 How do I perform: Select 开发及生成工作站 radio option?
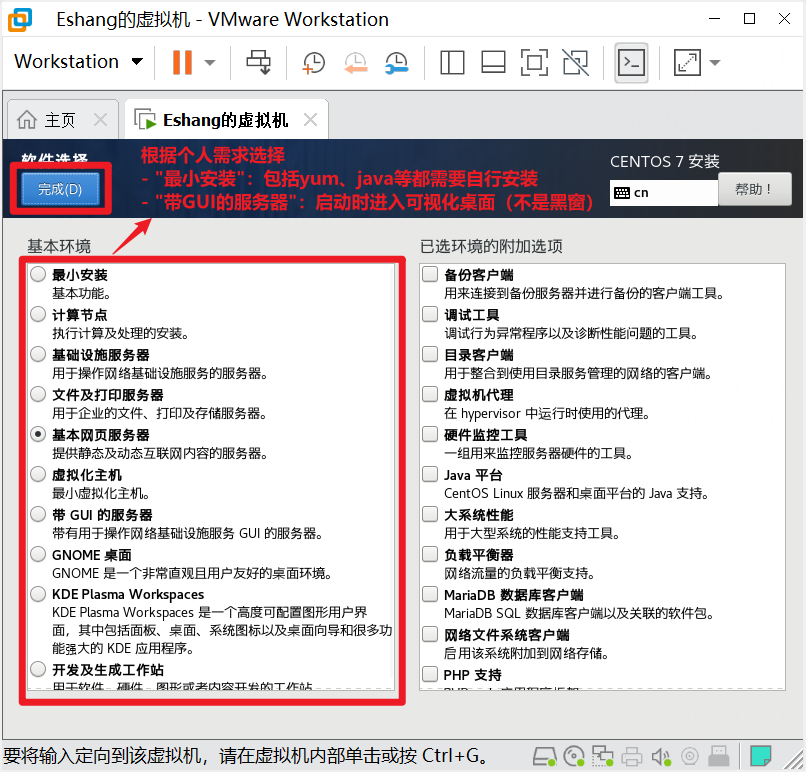38,670
